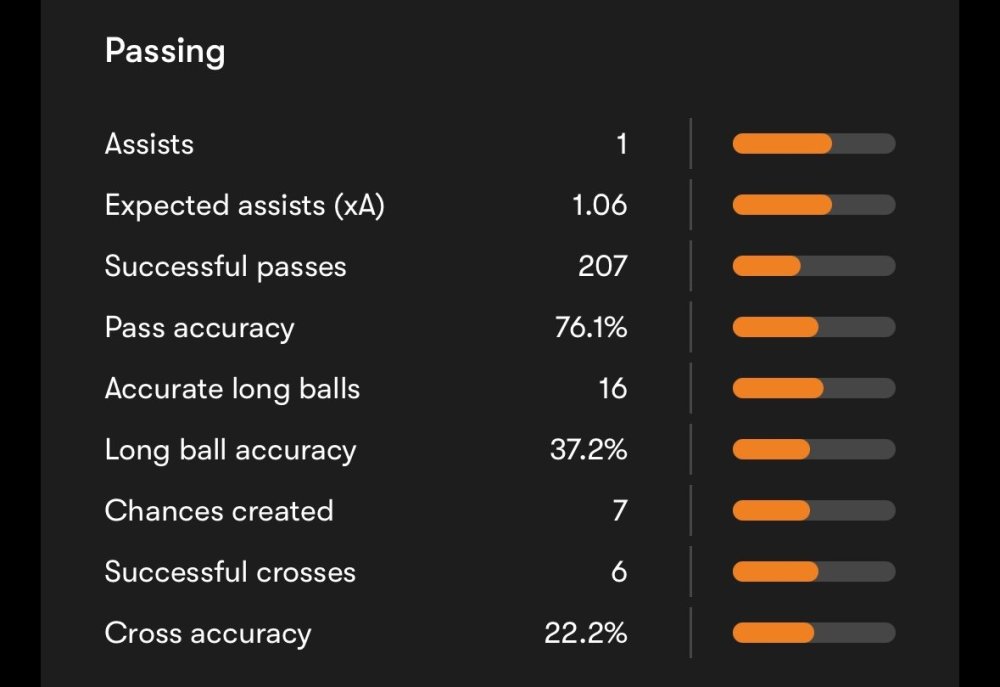Select the Pass accuracy label
Image resolution: width=1000 pixels, height=687 pixels.
pyautogui.click(x=199, y=328)
